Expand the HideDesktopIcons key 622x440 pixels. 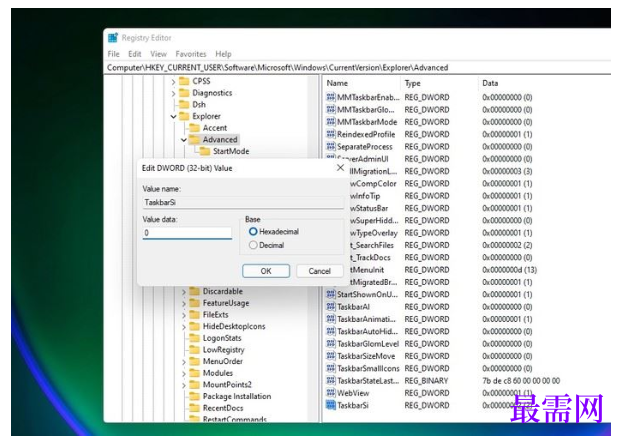tap(183, 327)
